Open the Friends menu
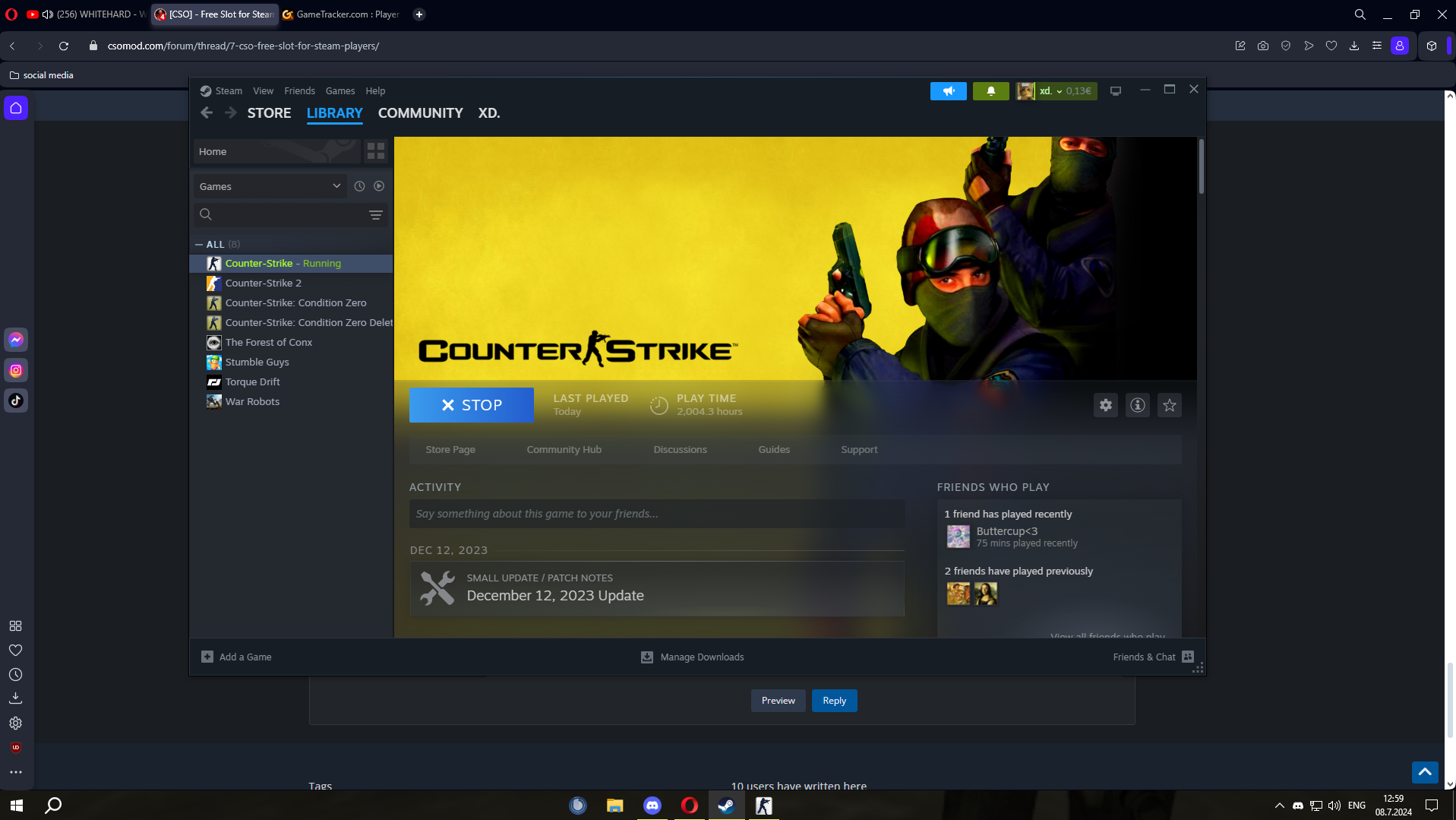 click(299, 91)
